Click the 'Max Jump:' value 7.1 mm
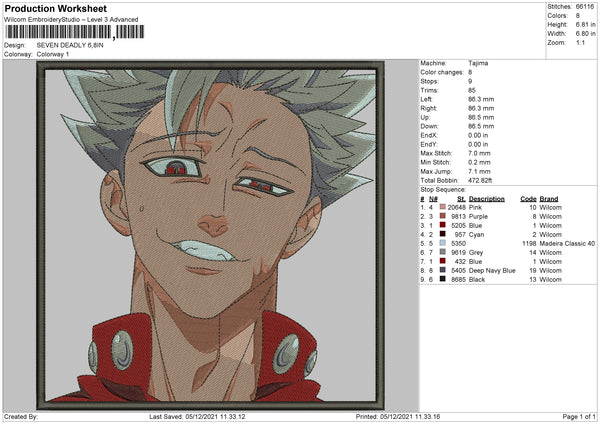The width and height of the screenshot is (600, 424). (479, 171)
